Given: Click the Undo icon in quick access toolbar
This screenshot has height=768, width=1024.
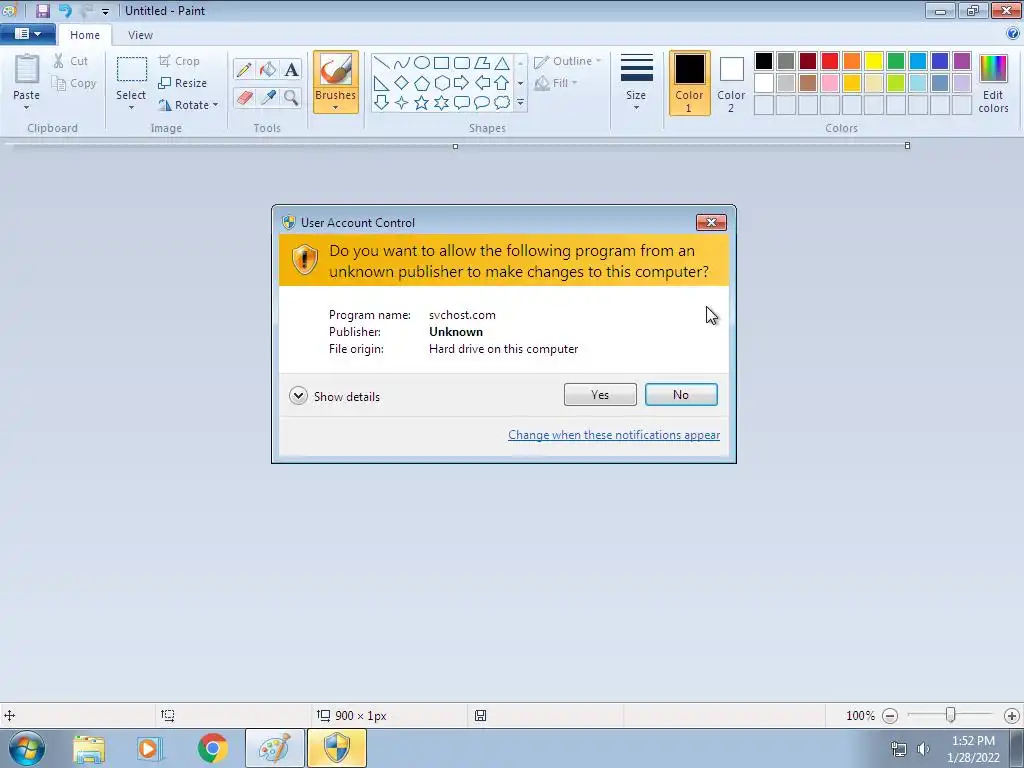Looking at the screenshot, I should 65,10.
